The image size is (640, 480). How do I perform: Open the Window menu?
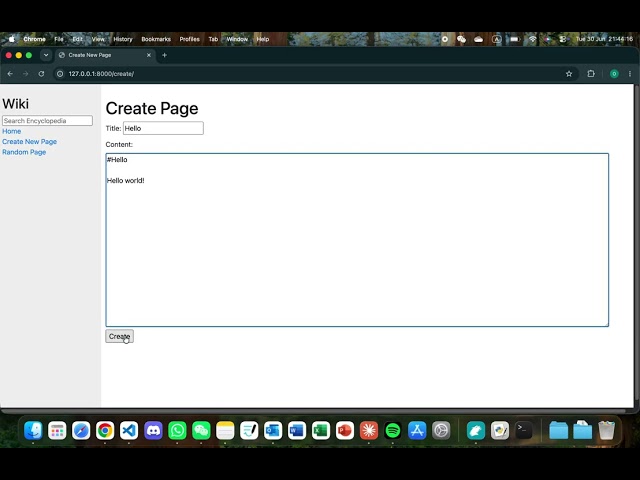237,39
